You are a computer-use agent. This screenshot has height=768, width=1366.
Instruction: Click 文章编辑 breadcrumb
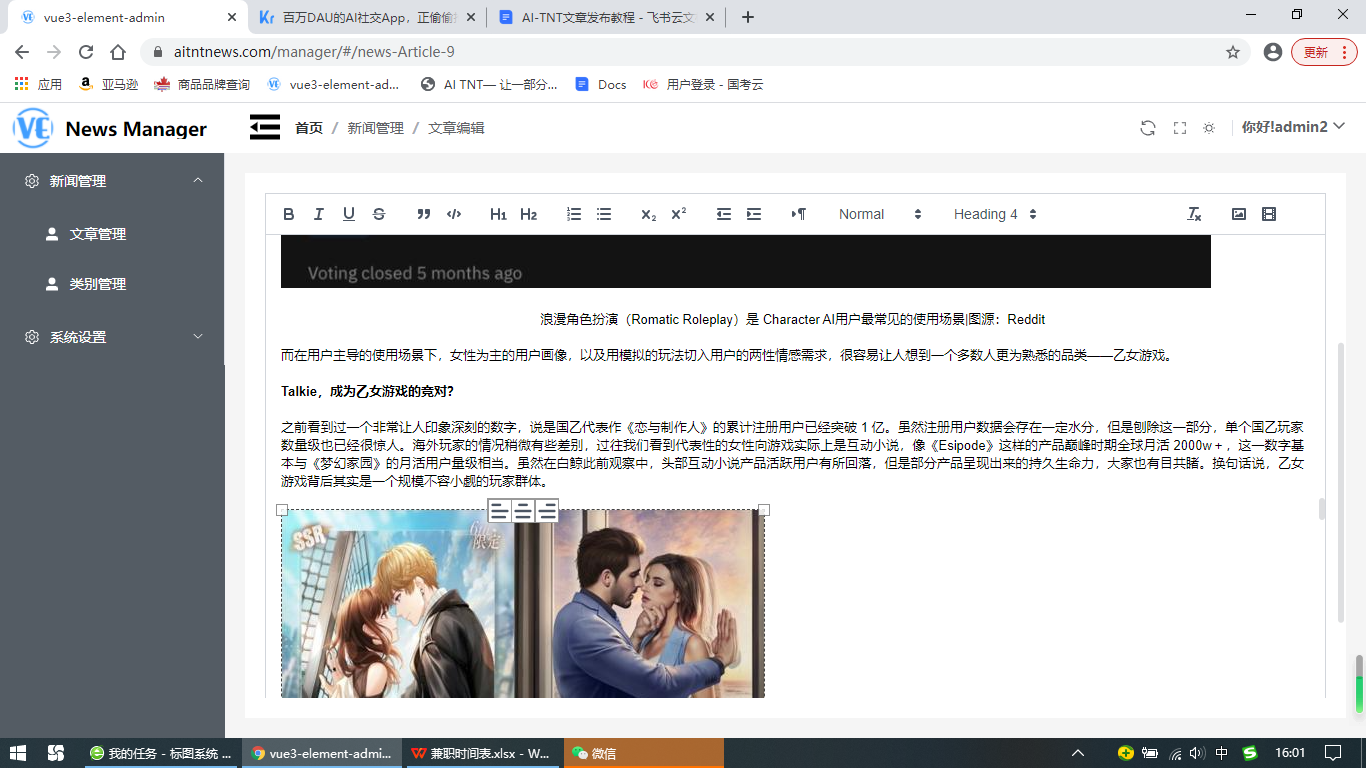tap(456, 128)
